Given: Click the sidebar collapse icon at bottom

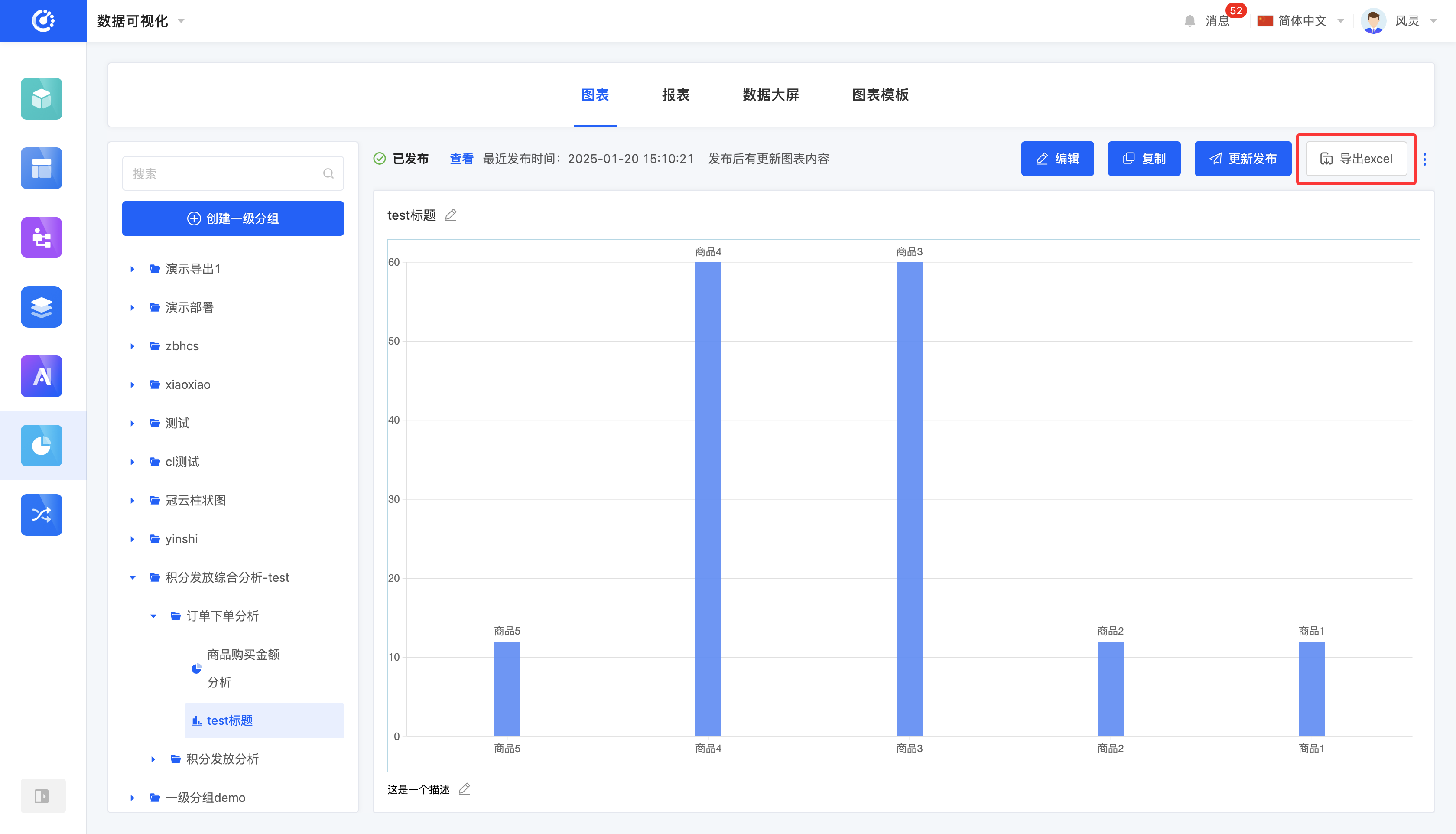Looking at the screenshot, I should click(42, 795).
